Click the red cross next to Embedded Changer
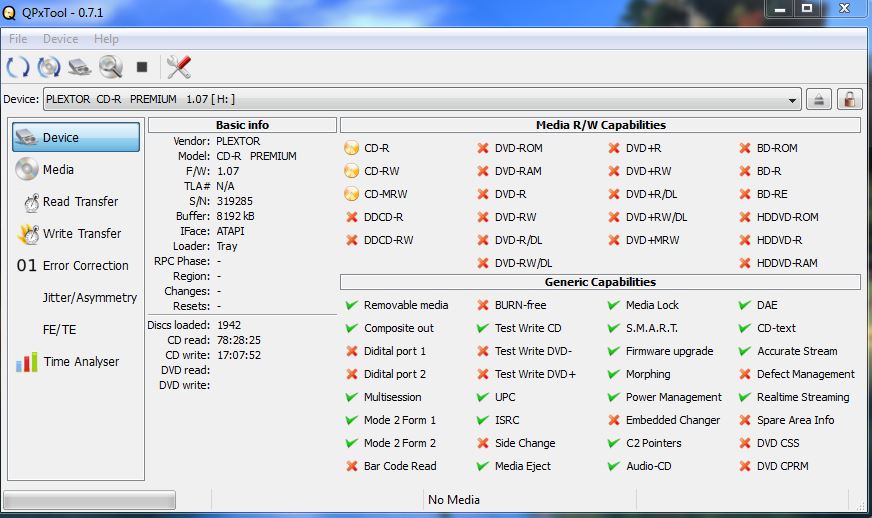 pos(614,420)
